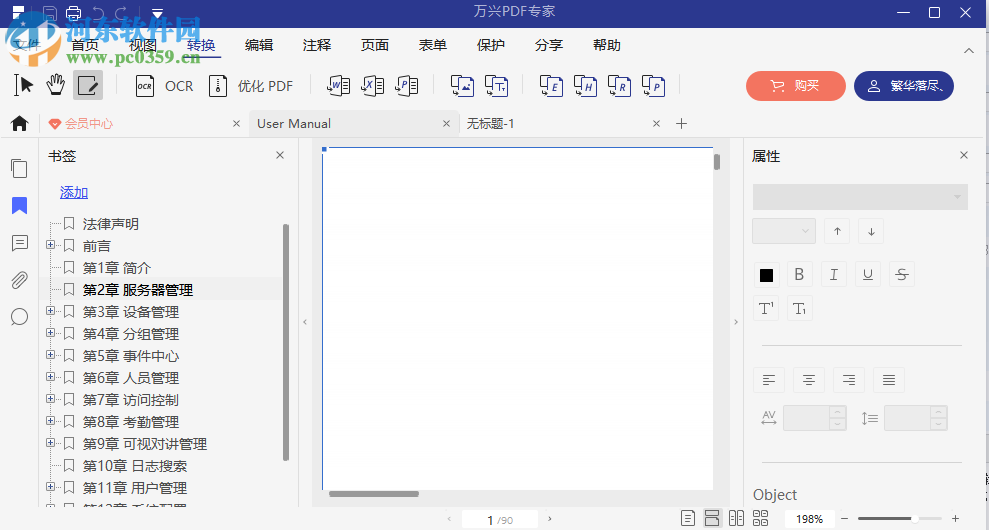Open the font family dropdown
The height and width of the screenshot is (530, 989).
pos(860,197)
